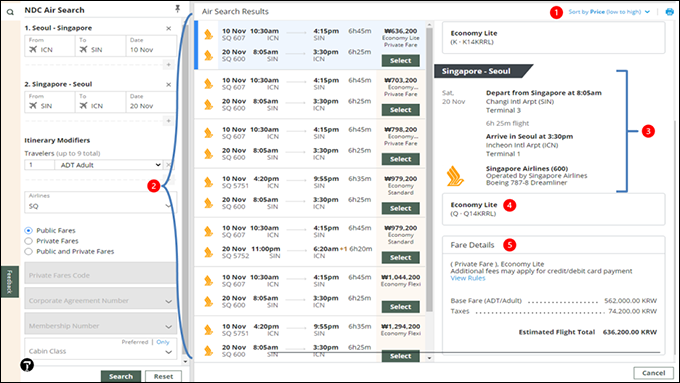
Task: Select the ₩1,294,200 Economy Flexi fare
Action: 400,356
